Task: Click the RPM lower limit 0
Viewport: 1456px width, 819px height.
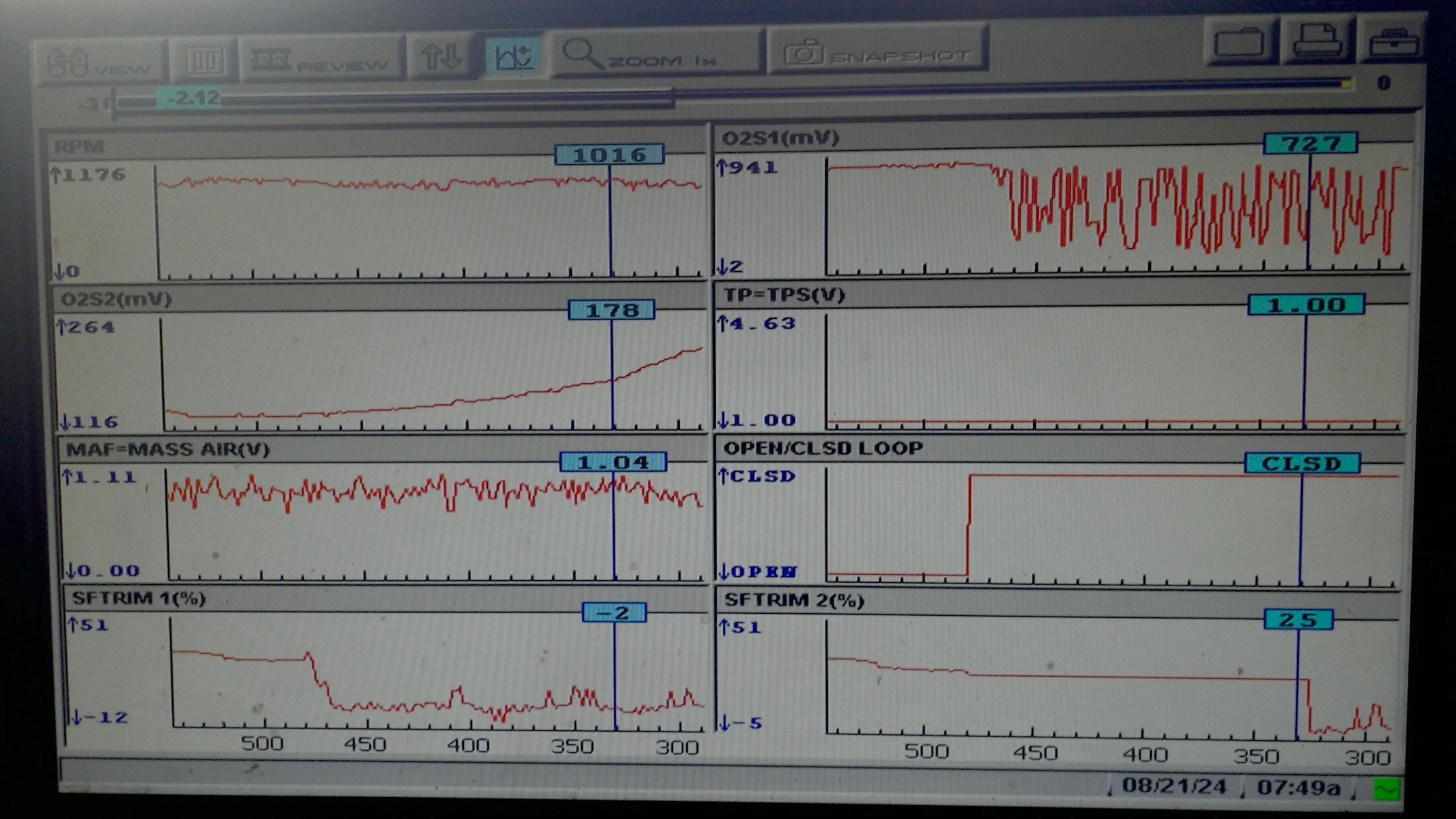Action: [67, 271]
